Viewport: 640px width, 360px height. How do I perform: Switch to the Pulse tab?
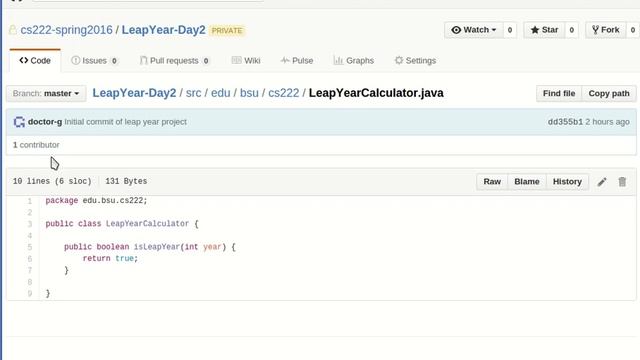point(297,60)
